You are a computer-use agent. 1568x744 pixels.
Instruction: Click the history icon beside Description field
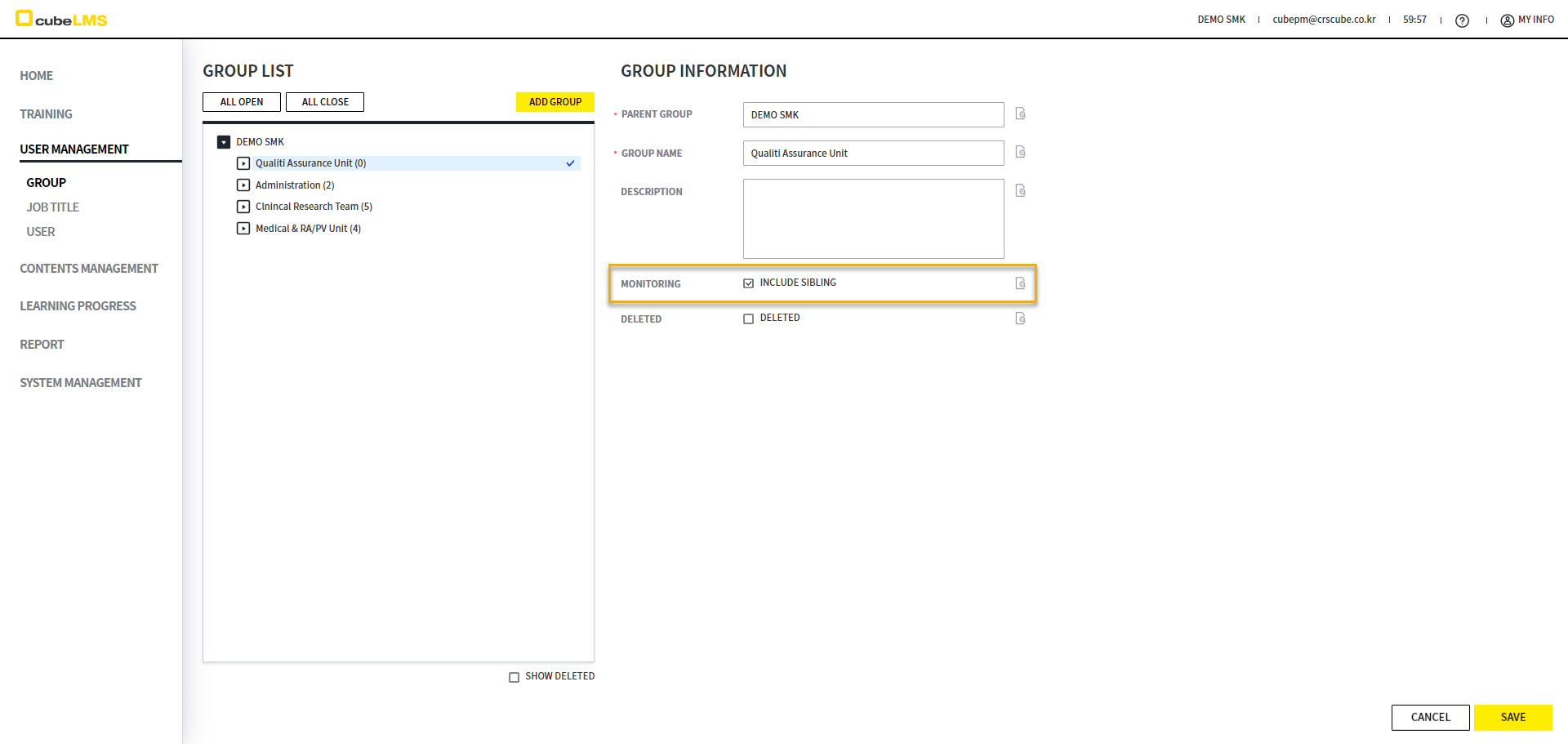pos(1020,190)
